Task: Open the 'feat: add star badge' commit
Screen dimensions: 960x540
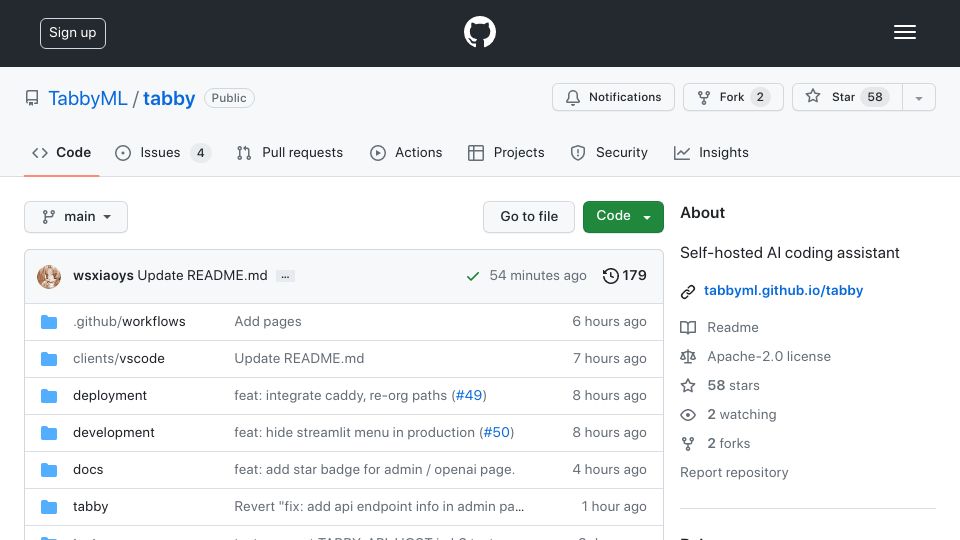Action: pyautogui.click(x=374, y=469)
